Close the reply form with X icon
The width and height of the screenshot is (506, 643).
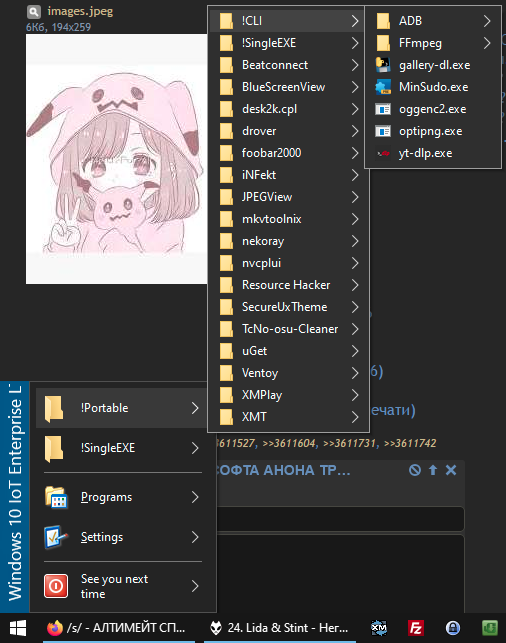[451, 470]
